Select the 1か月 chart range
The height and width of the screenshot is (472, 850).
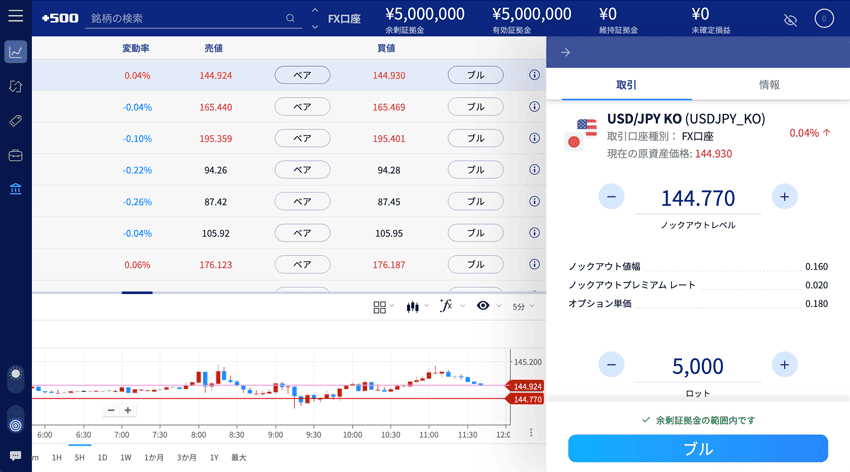[154, 457]
